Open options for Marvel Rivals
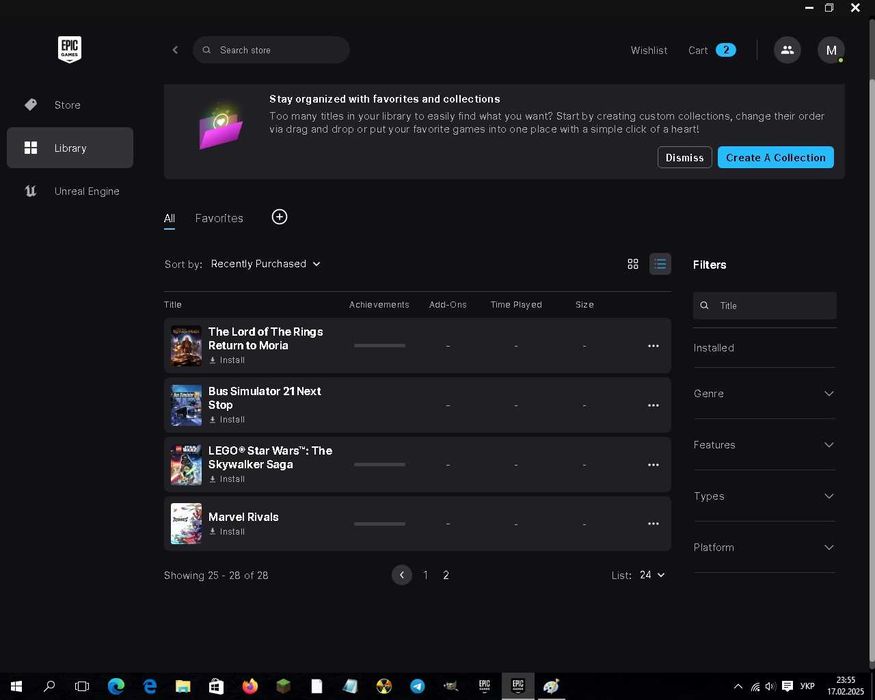Image resolution: width=875 pixels, height=700 pixels. 653,524
